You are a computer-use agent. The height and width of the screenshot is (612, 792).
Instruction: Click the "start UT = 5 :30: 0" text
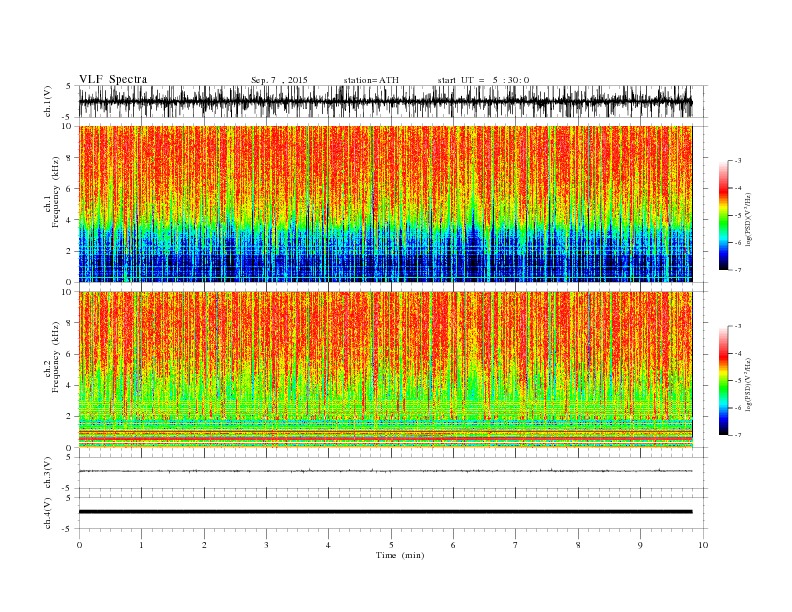[483, 80]
